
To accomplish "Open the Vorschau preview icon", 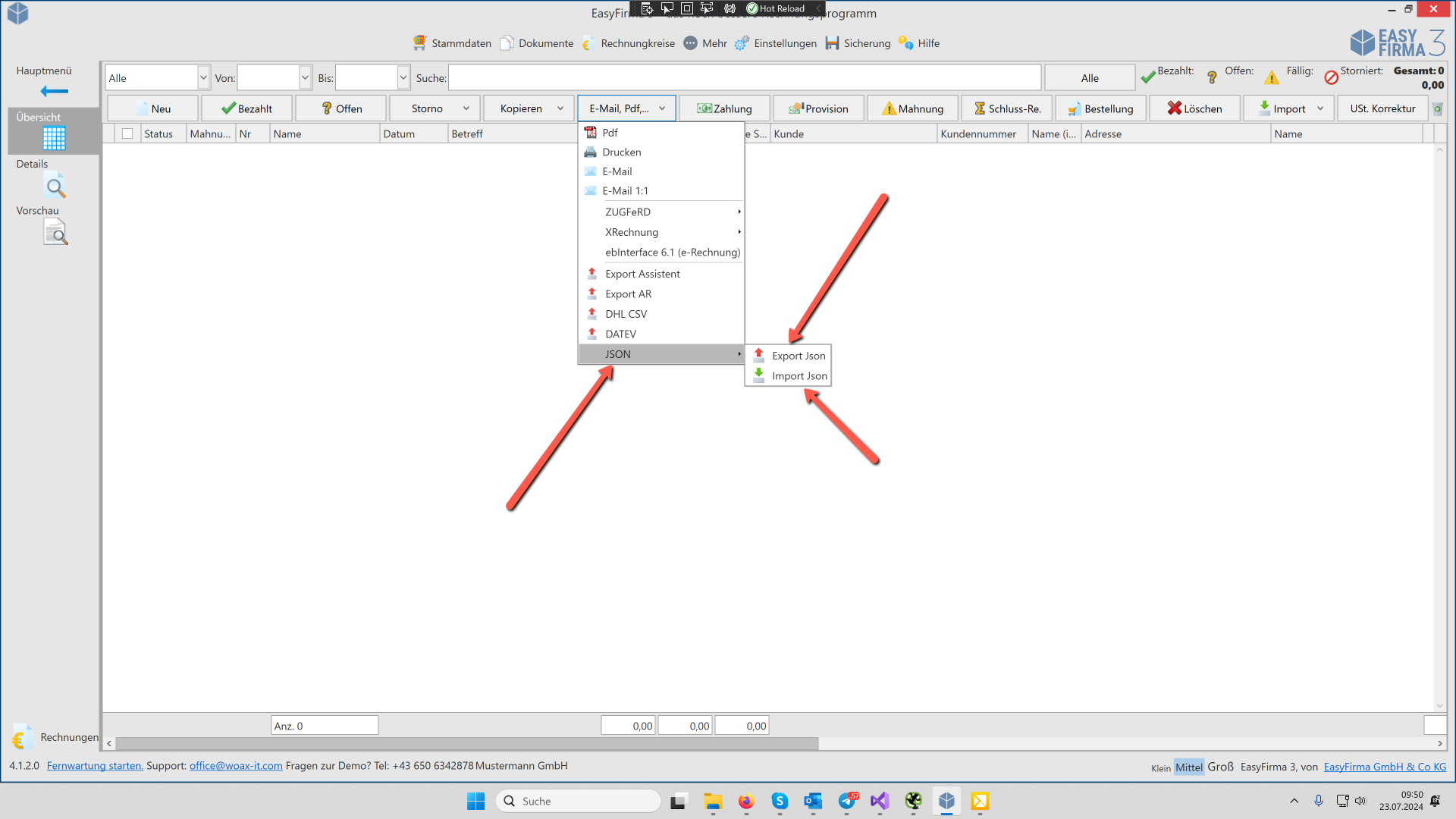I will pos(55,232).
